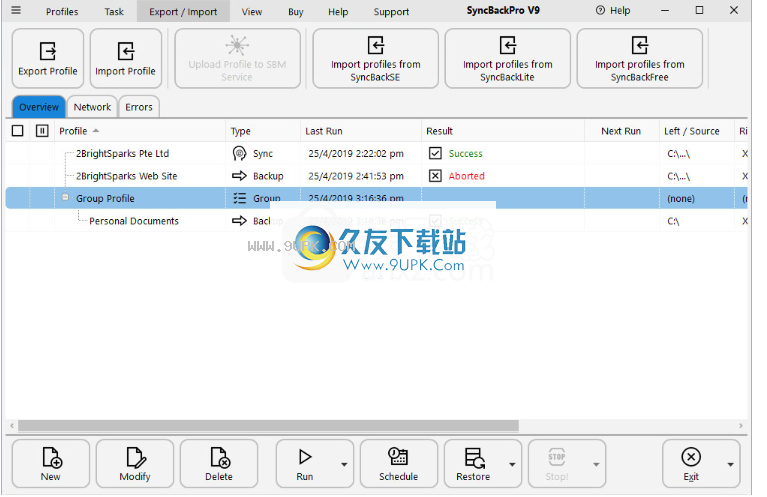767x497 pixels.
Task: Click the (none) source cell
Action: [681, 199]
